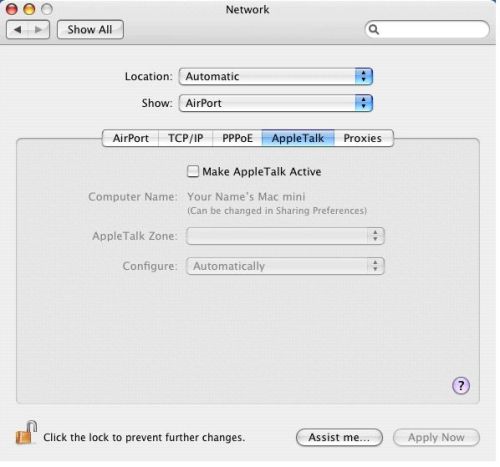Open the Show dropdown set to AirPort
This screenshot has width=500, height=467.
pyautogui.click(x=276, y=103)
